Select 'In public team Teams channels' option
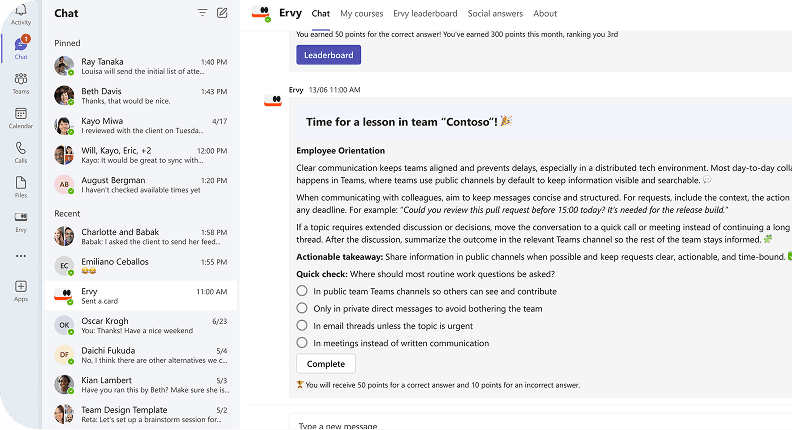The height and width of the screenshot is (430, 792). (302, 291)
